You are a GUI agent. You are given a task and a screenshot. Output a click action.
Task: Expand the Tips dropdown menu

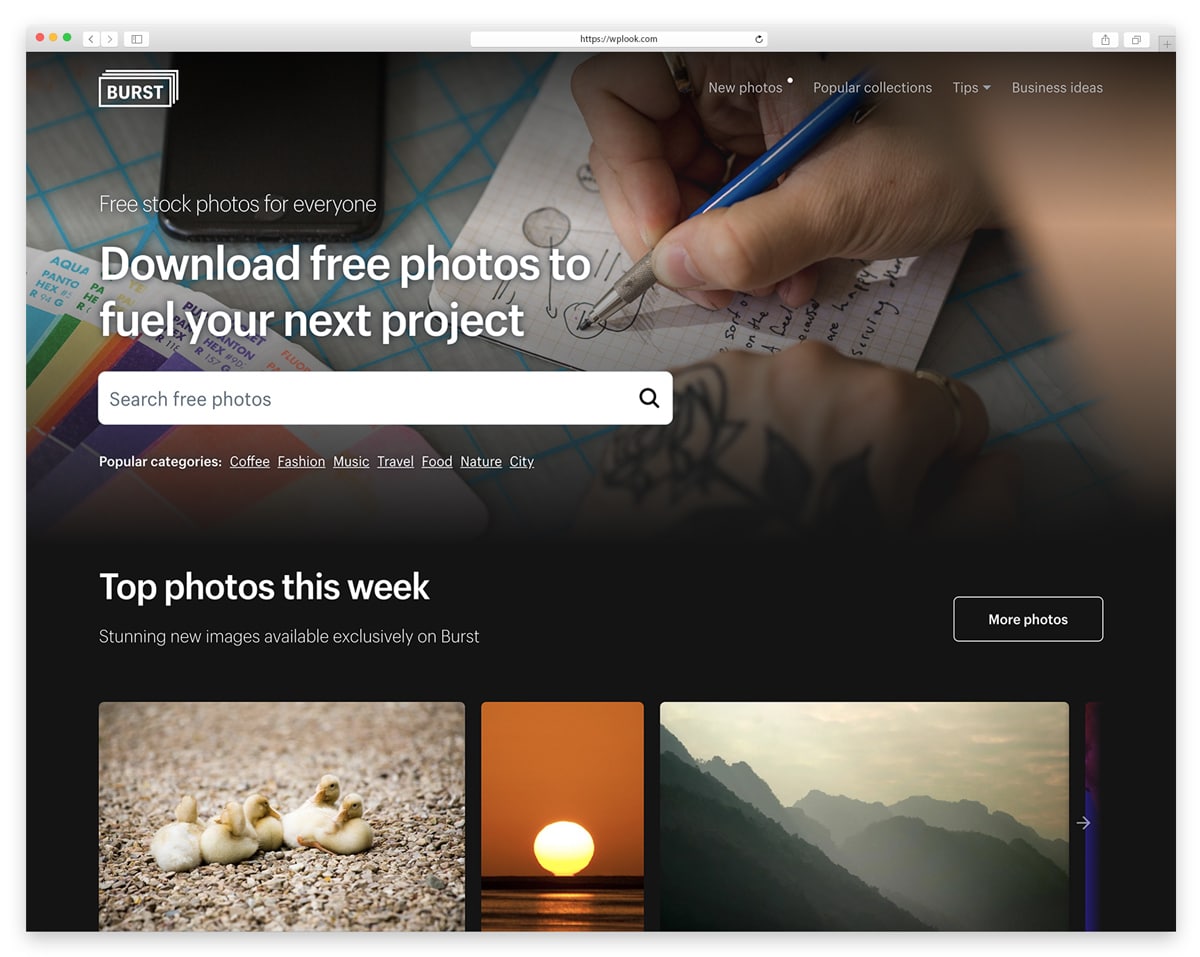click(x=971, y=88)
